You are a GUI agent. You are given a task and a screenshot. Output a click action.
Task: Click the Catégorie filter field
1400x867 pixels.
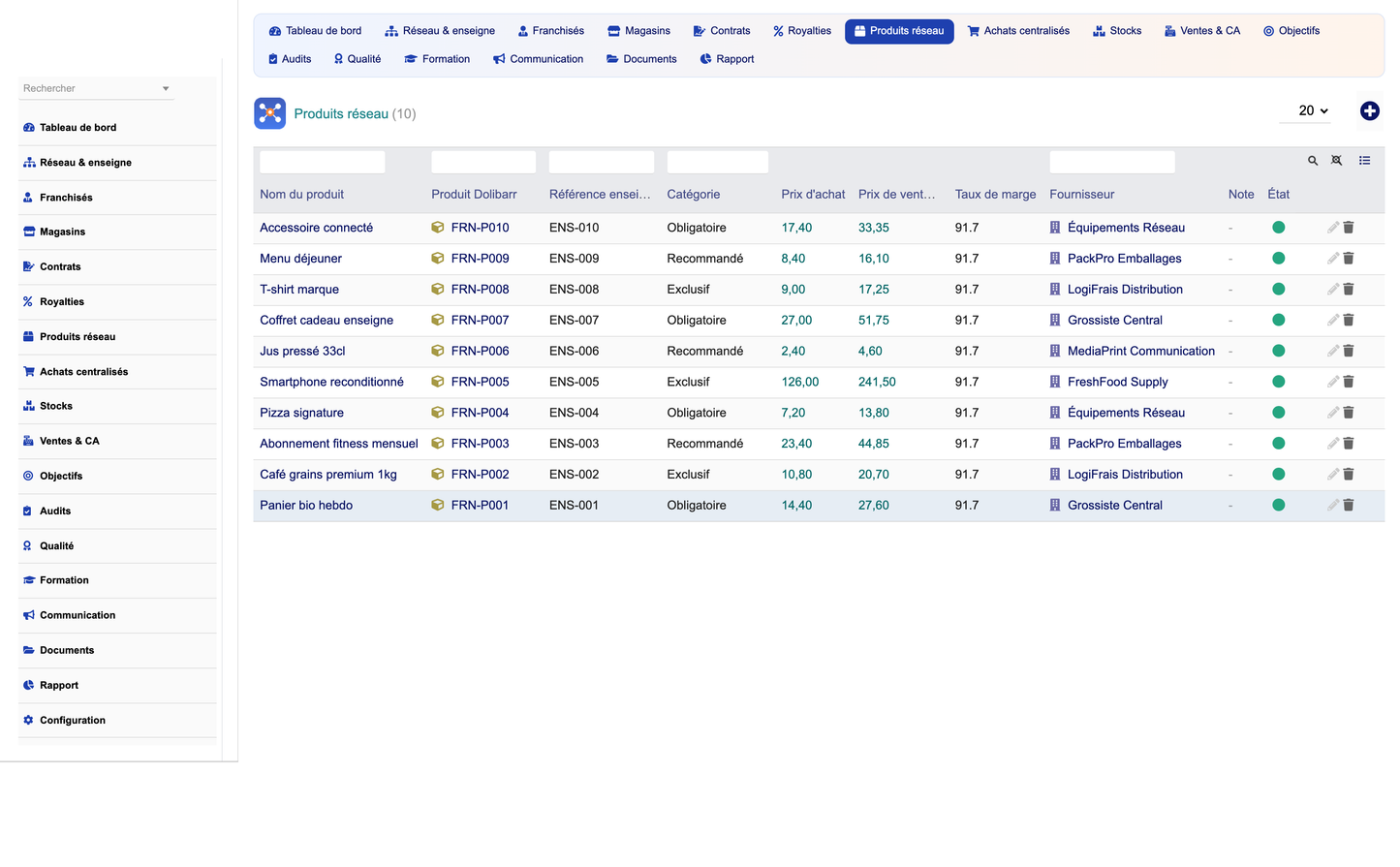(x=718, y=162)
